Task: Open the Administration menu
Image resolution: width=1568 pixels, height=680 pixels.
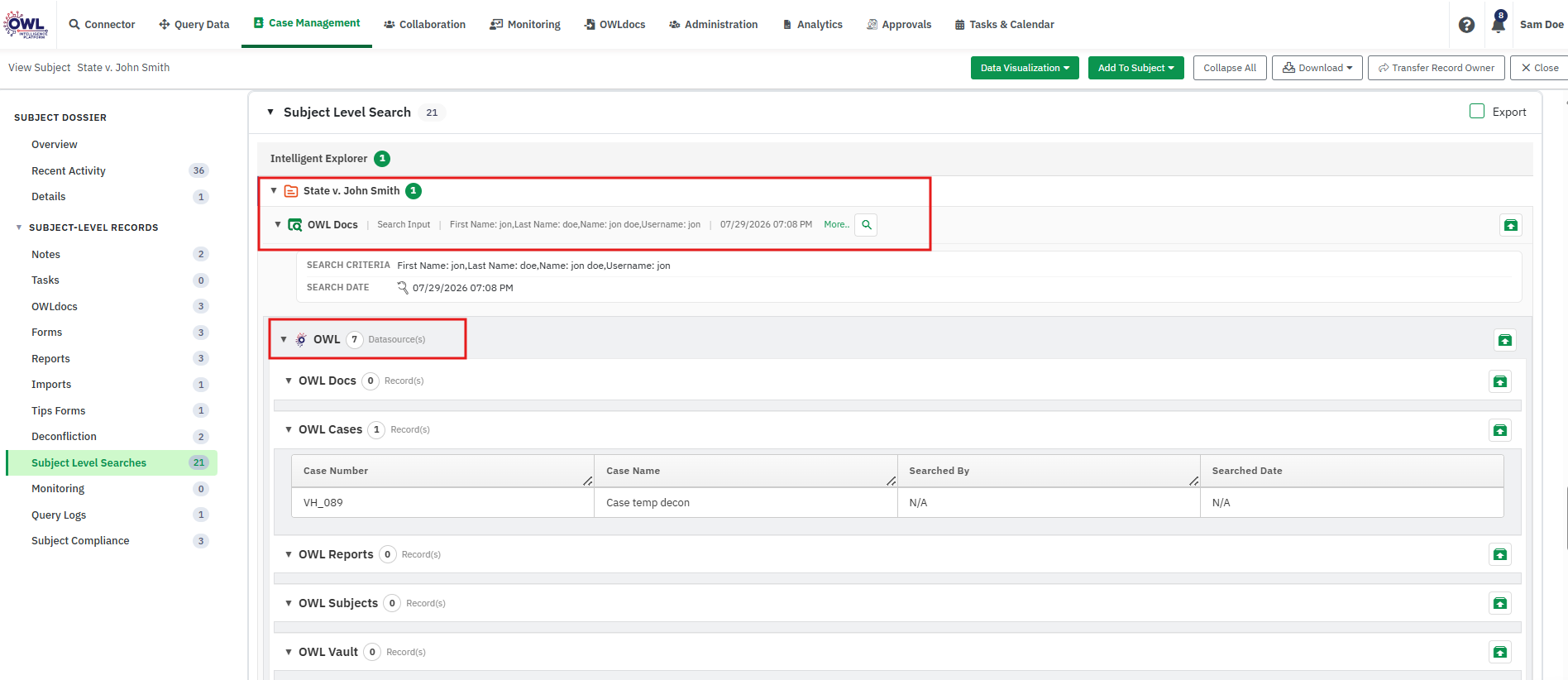Action: point(713,25)
